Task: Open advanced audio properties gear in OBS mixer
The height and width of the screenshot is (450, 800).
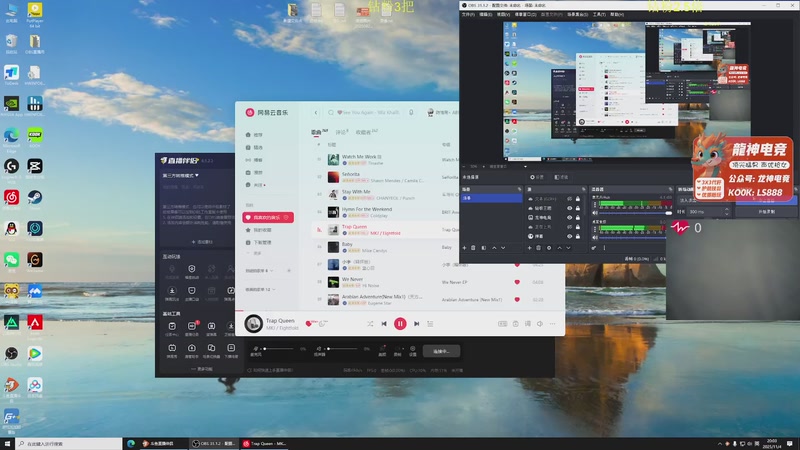Action: tap(594, 248)
